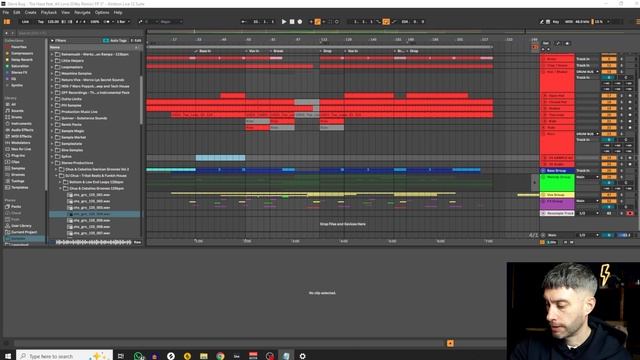Toggle the Link button

(25, 22)
